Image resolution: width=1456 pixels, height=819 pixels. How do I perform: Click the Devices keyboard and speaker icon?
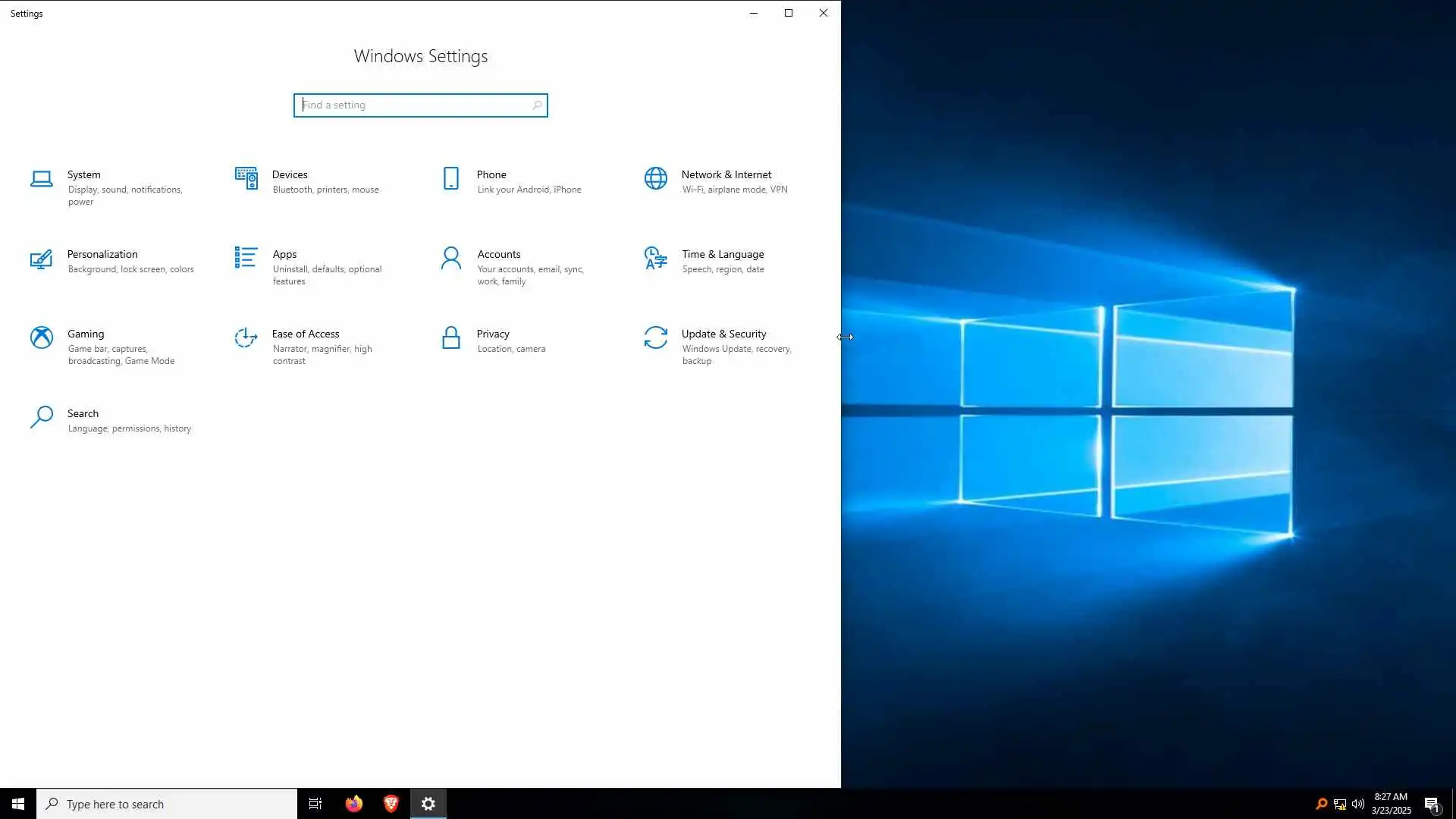click(246, 179)
